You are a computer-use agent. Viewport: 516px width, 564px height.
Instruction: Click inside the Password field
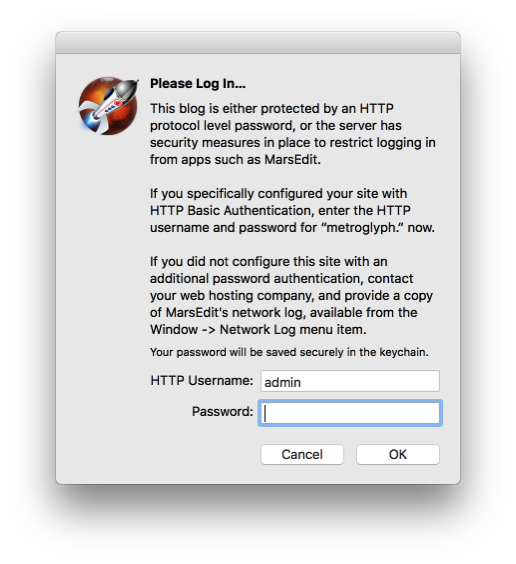(x=350, y=413)
